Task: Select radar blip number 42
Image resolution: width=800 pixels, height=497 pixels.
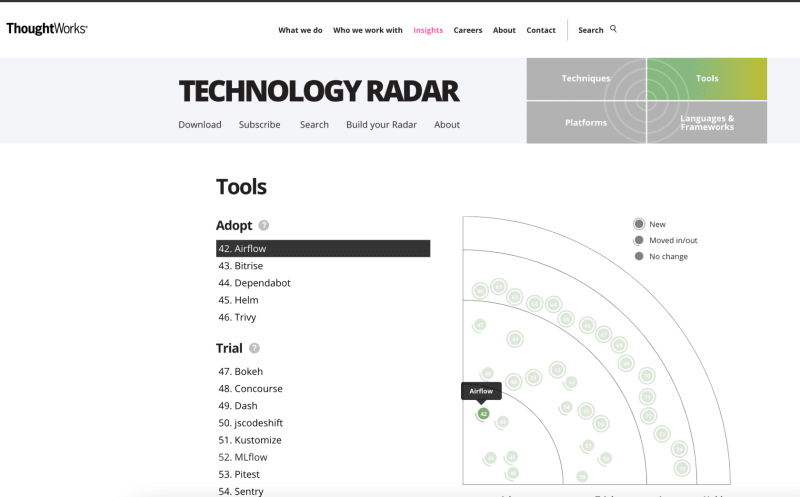Action: tap(484, 414)
